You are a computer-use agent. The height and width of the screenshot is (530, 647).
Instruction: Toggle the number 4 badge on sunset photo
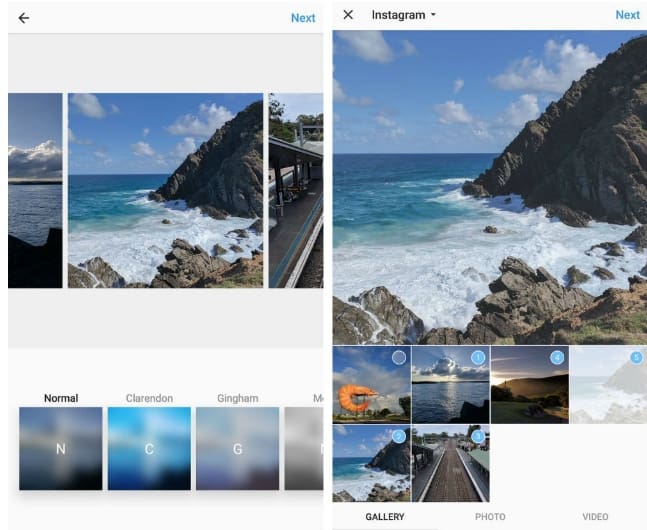(557, 357)
